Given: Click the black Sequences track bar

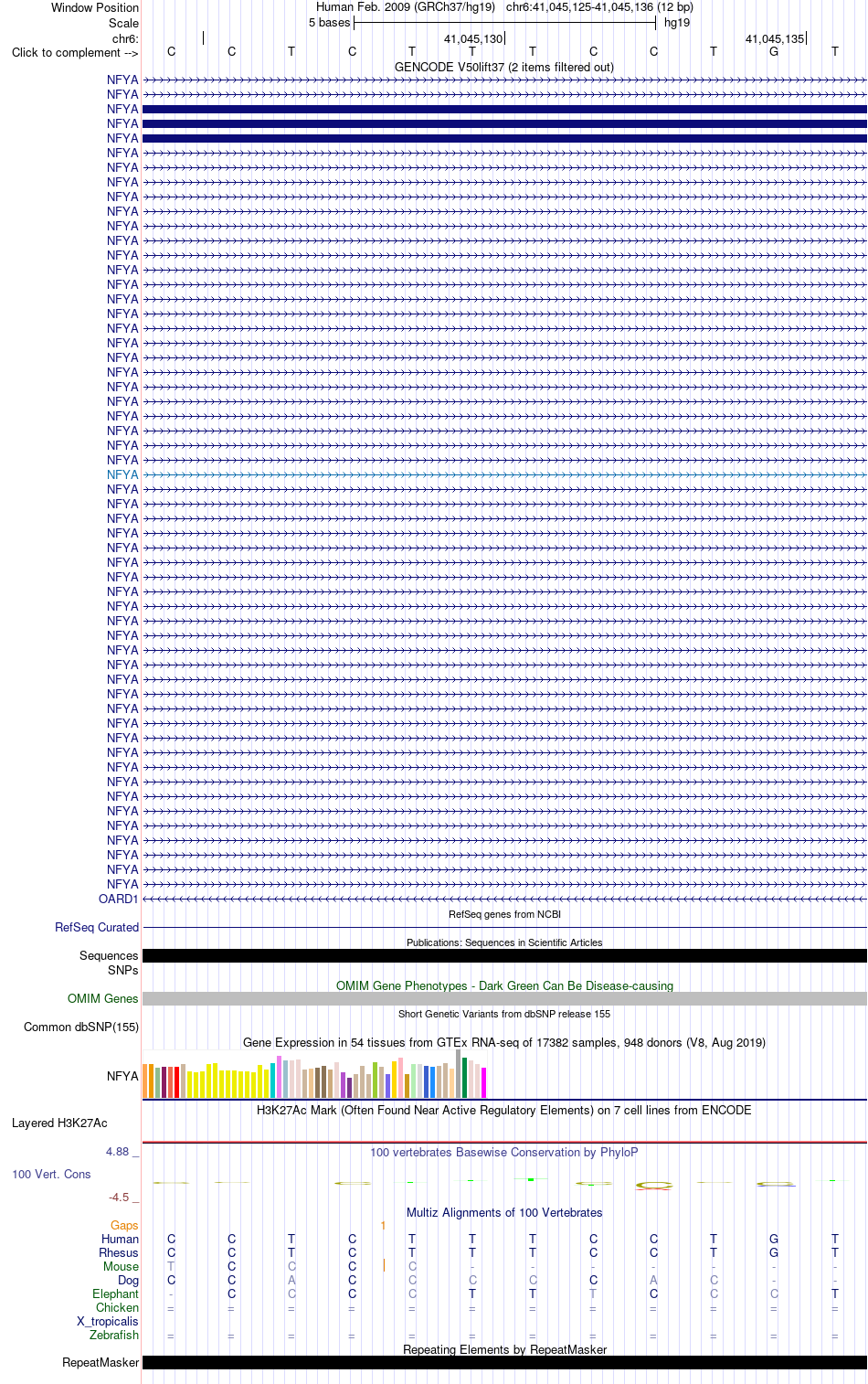Looking at the screenshot, I should (x=504, y=955).
